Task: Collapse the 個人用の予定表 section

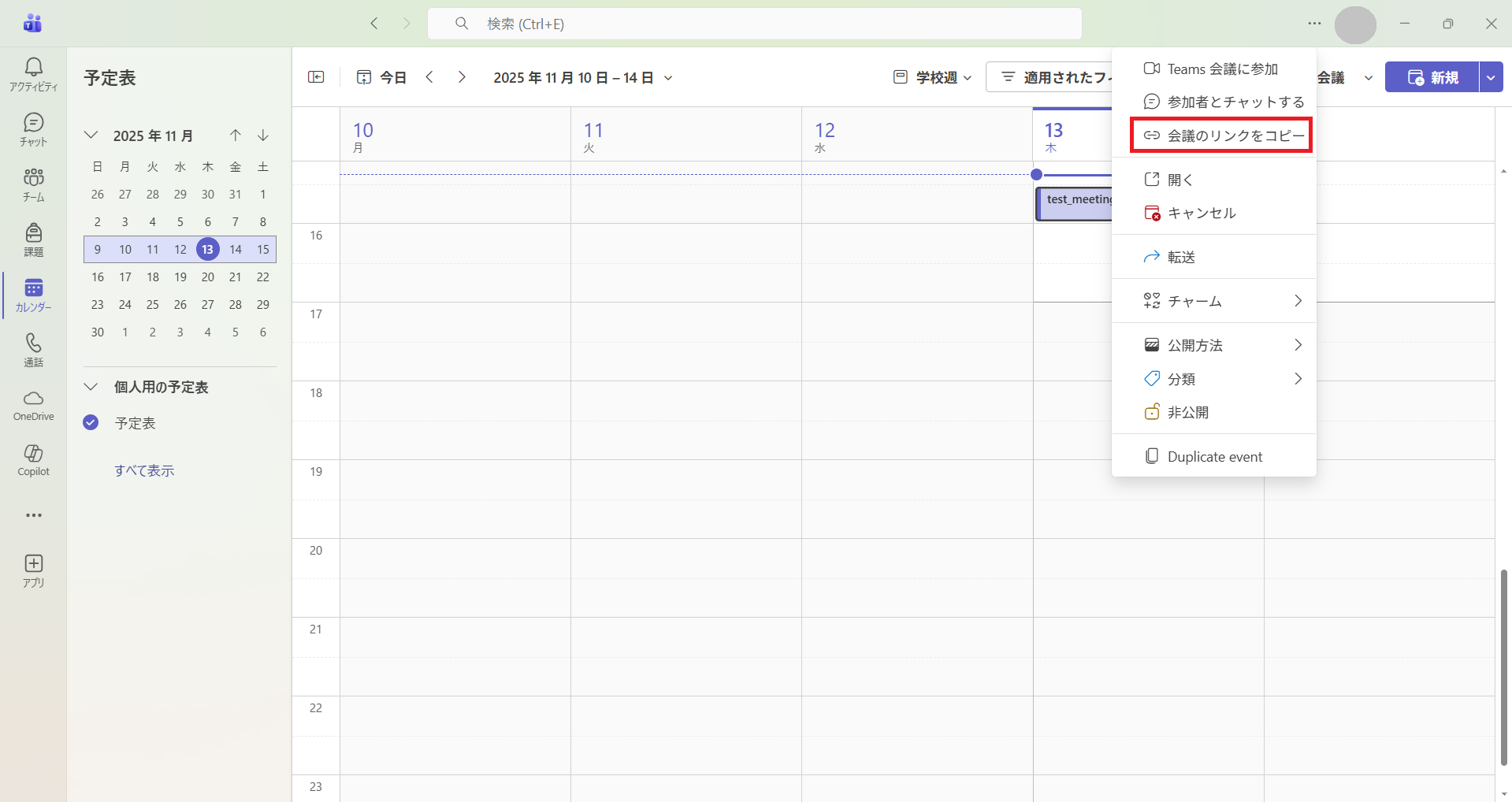Action: (x=91, y=387)
